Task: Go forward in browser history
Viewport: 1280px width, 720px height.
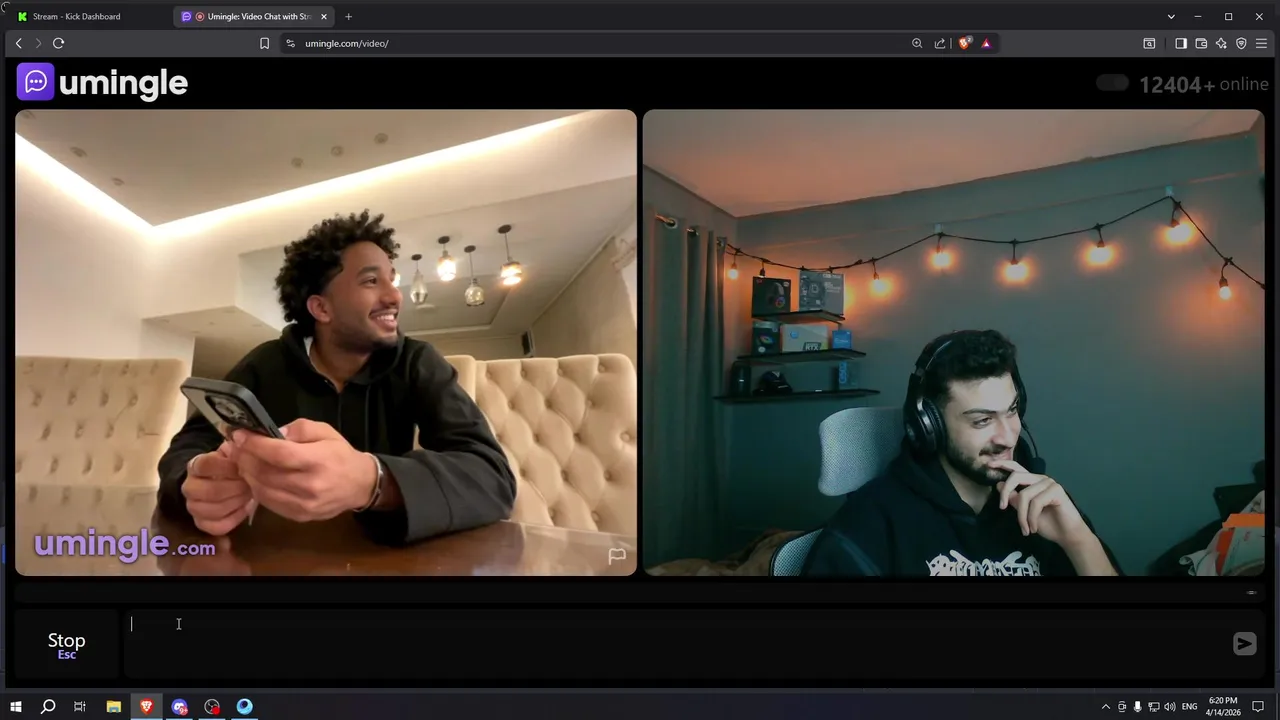Action: (x=38, y=43)
